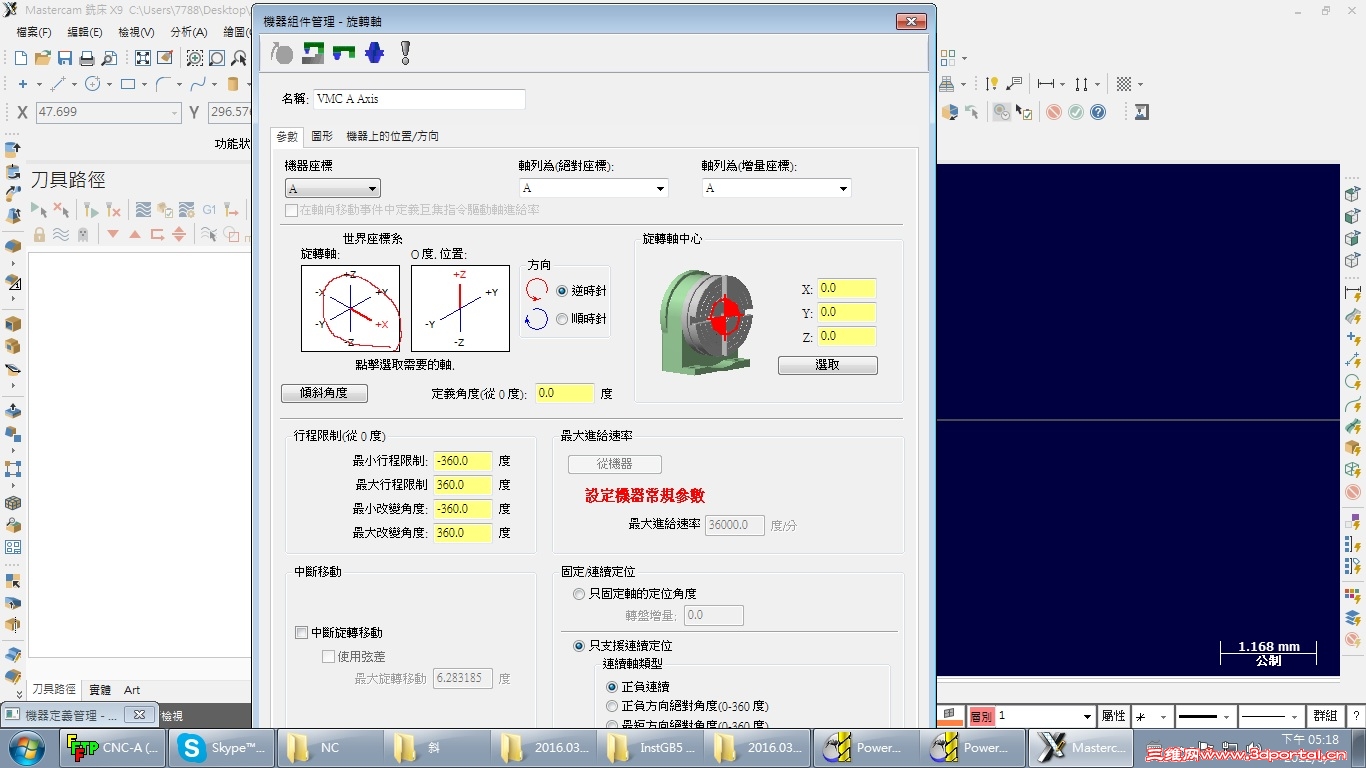Open the NC folder on the taskbar
The width and height of the screenshot is (1366, 768).
pyautogui.click(x=331, y=747)
